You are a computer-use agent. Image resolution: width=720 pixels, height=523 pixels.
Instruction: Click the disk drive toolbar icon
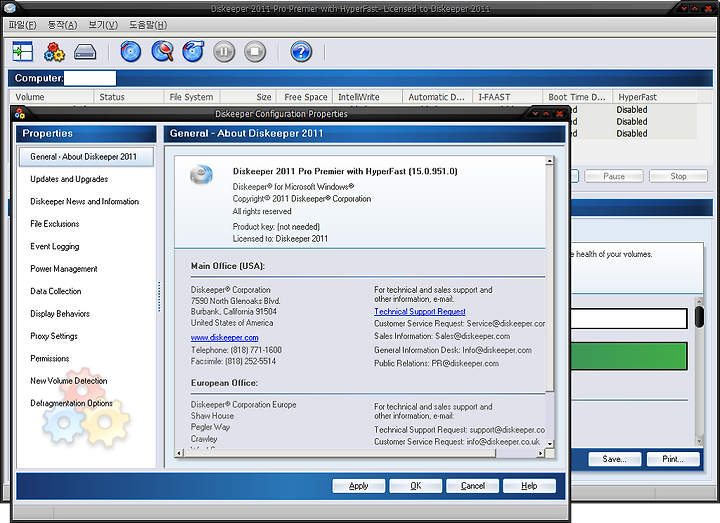point(85,52)
